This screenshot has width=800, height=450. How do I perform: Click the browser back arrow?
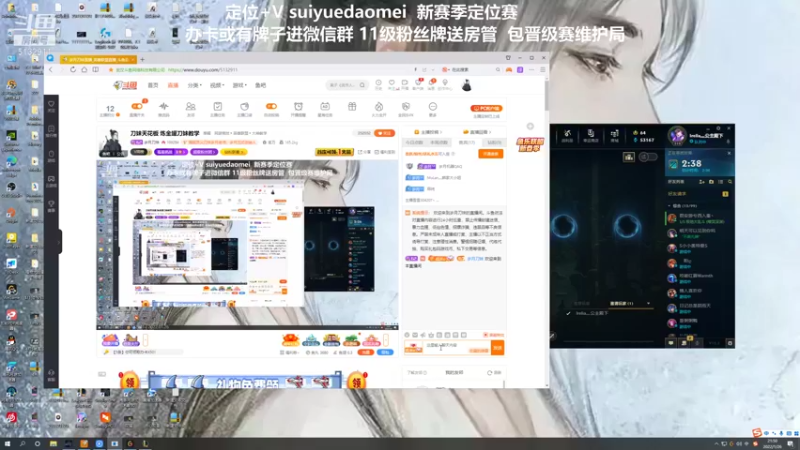point(51,69)
